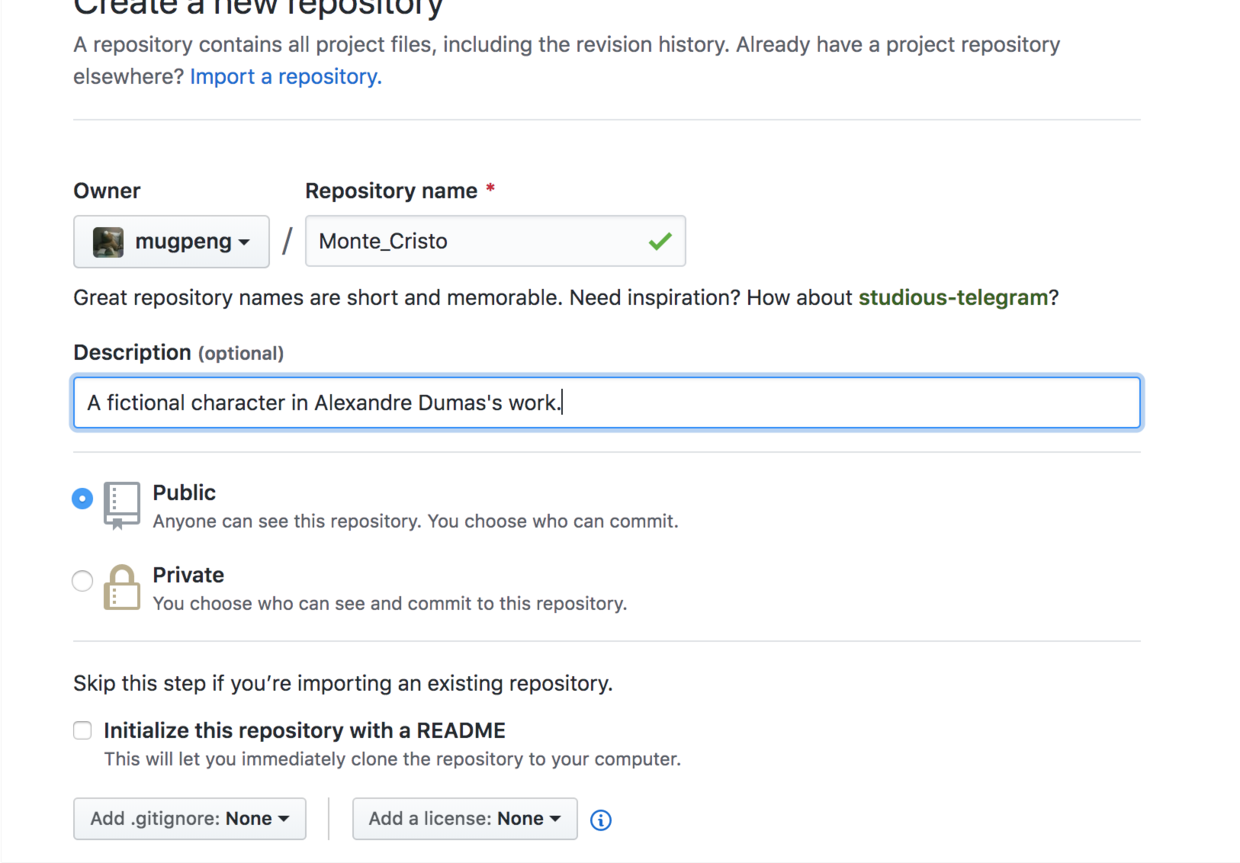The image size is (1240, 863).
Task: Click the bold Private option label
Action: click(x=188, y=575)
